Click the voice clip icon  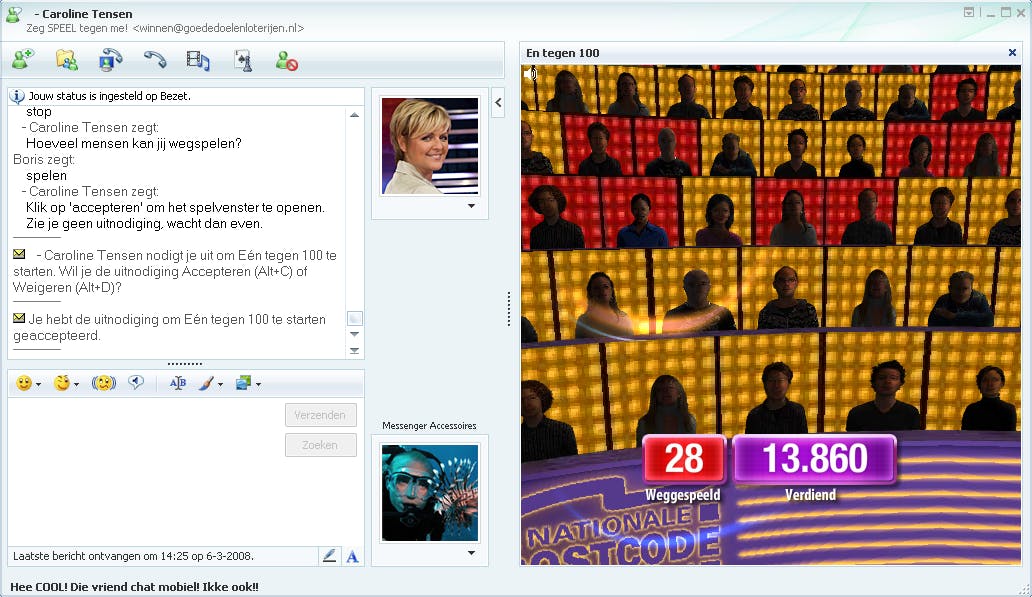(x=136, y=382)
